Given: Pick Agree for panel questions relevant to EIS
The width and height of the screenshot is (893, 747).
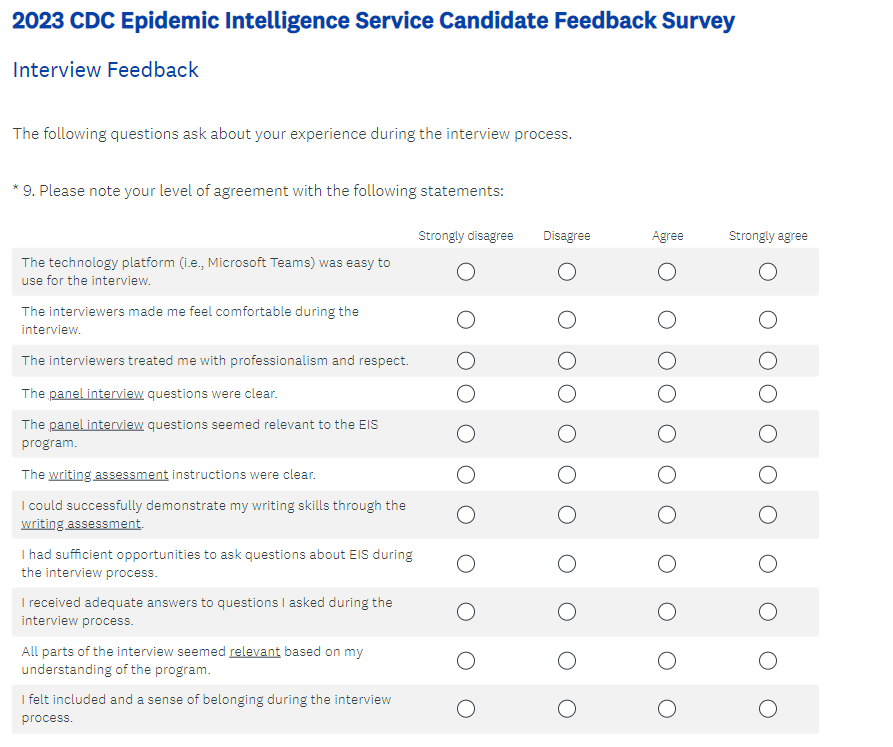Looking at the screenshot, I should [x=667, y=434].
